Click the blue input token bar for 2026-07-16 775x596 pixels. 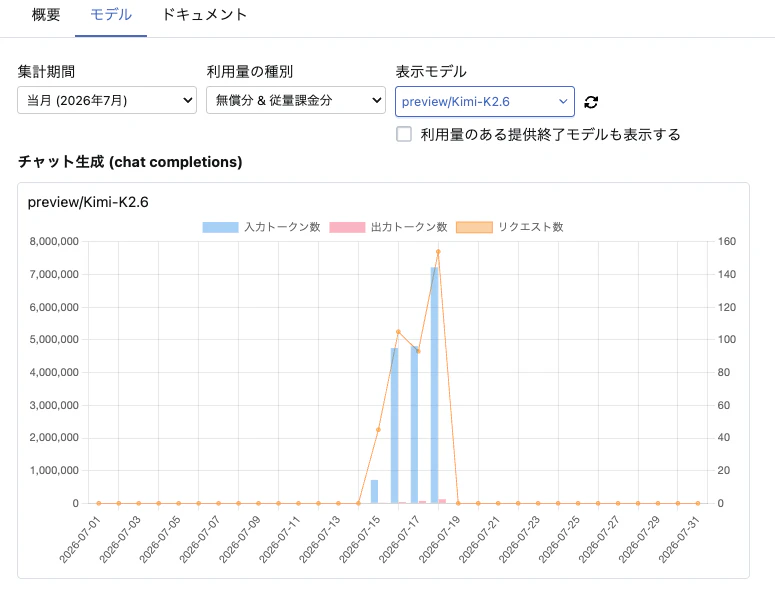[394, 426]
